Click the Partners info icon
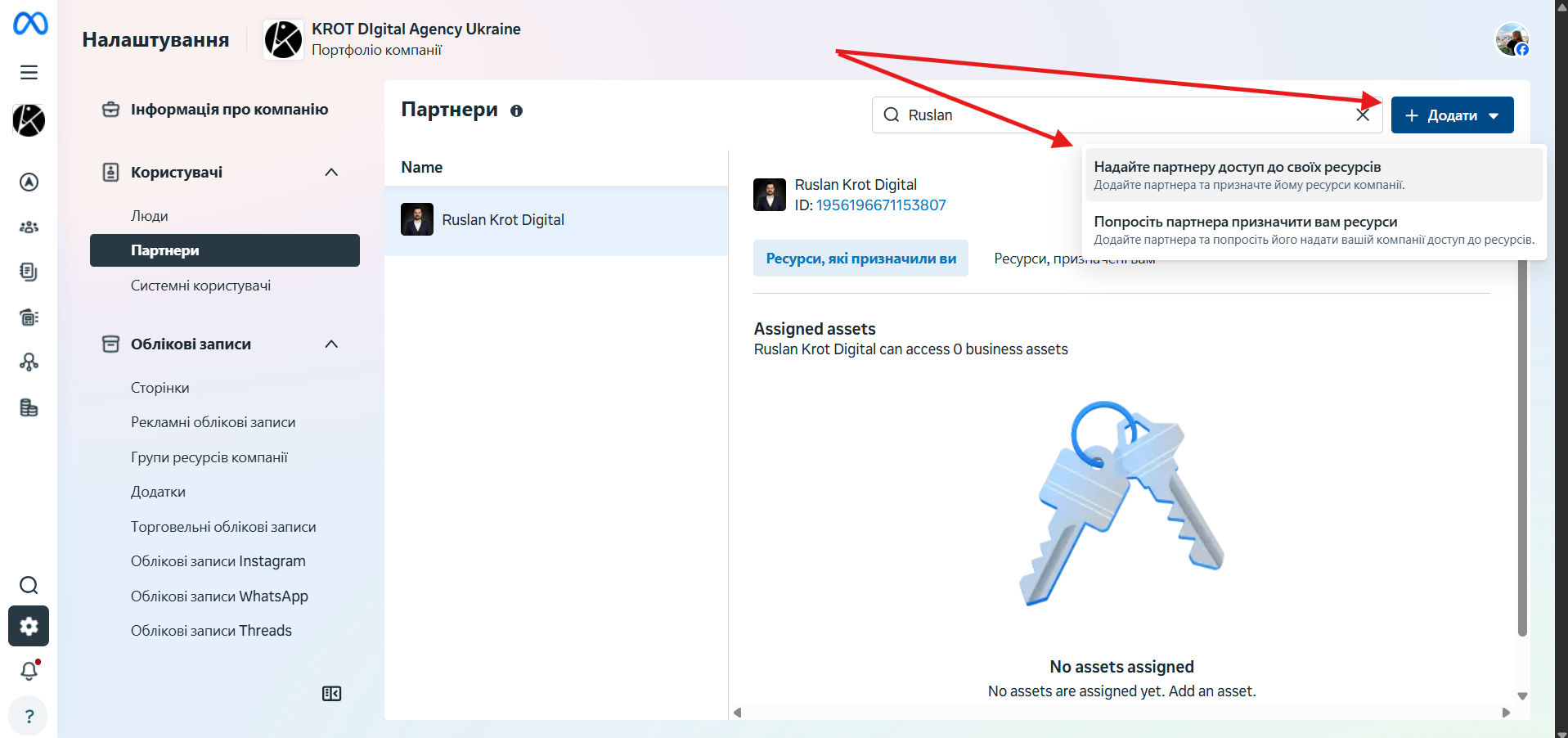This screenshot has width=1568, height=738. tap(516, 110)
